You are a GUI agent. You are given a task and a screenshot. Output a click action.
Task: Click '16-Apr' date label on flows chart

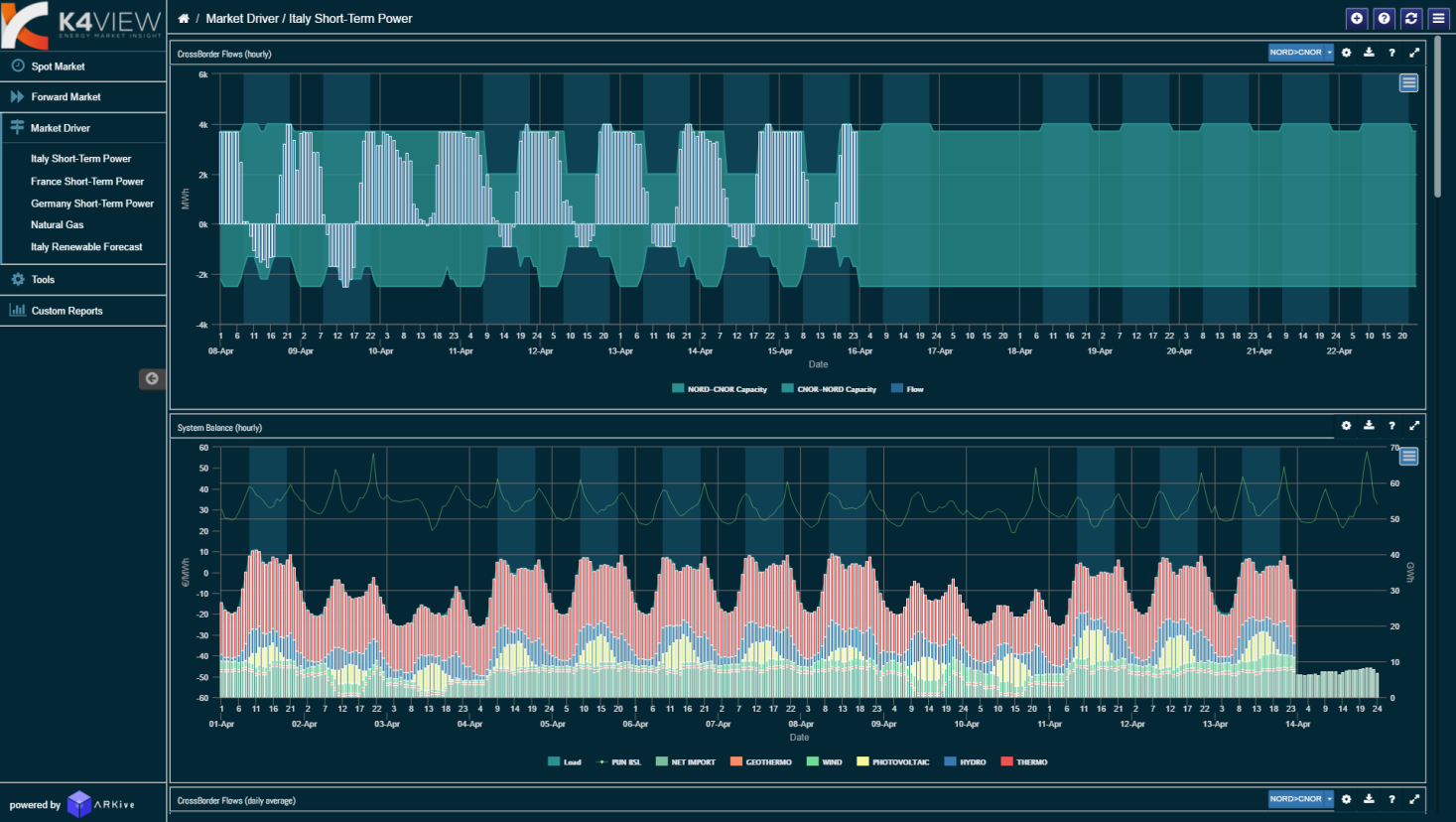pos(860,351)
